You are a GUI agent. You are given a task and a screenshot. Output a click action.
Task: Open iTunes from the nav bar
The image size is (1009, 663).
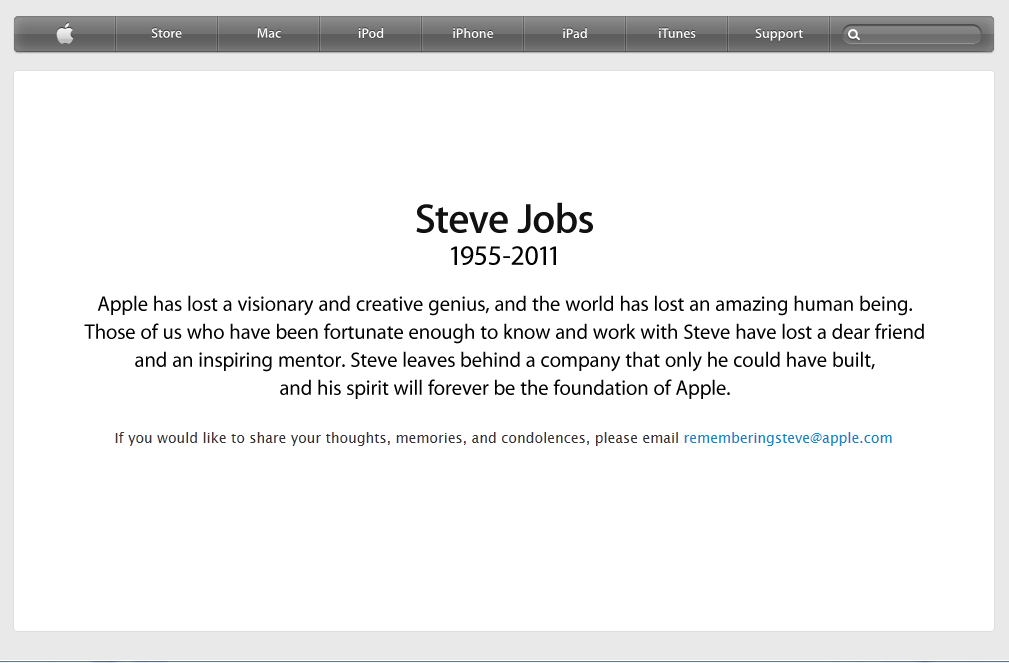tap(677, 33)
